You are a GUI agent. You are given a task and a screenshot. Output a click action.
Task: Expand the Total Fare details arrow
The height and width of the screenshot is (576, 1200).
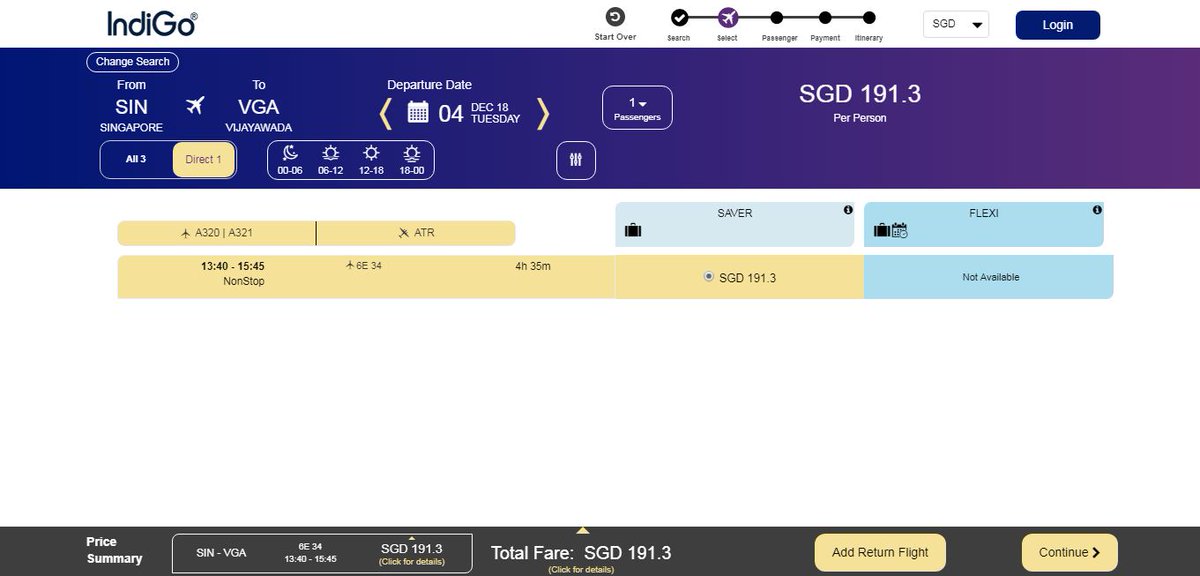tap(583, 531)
